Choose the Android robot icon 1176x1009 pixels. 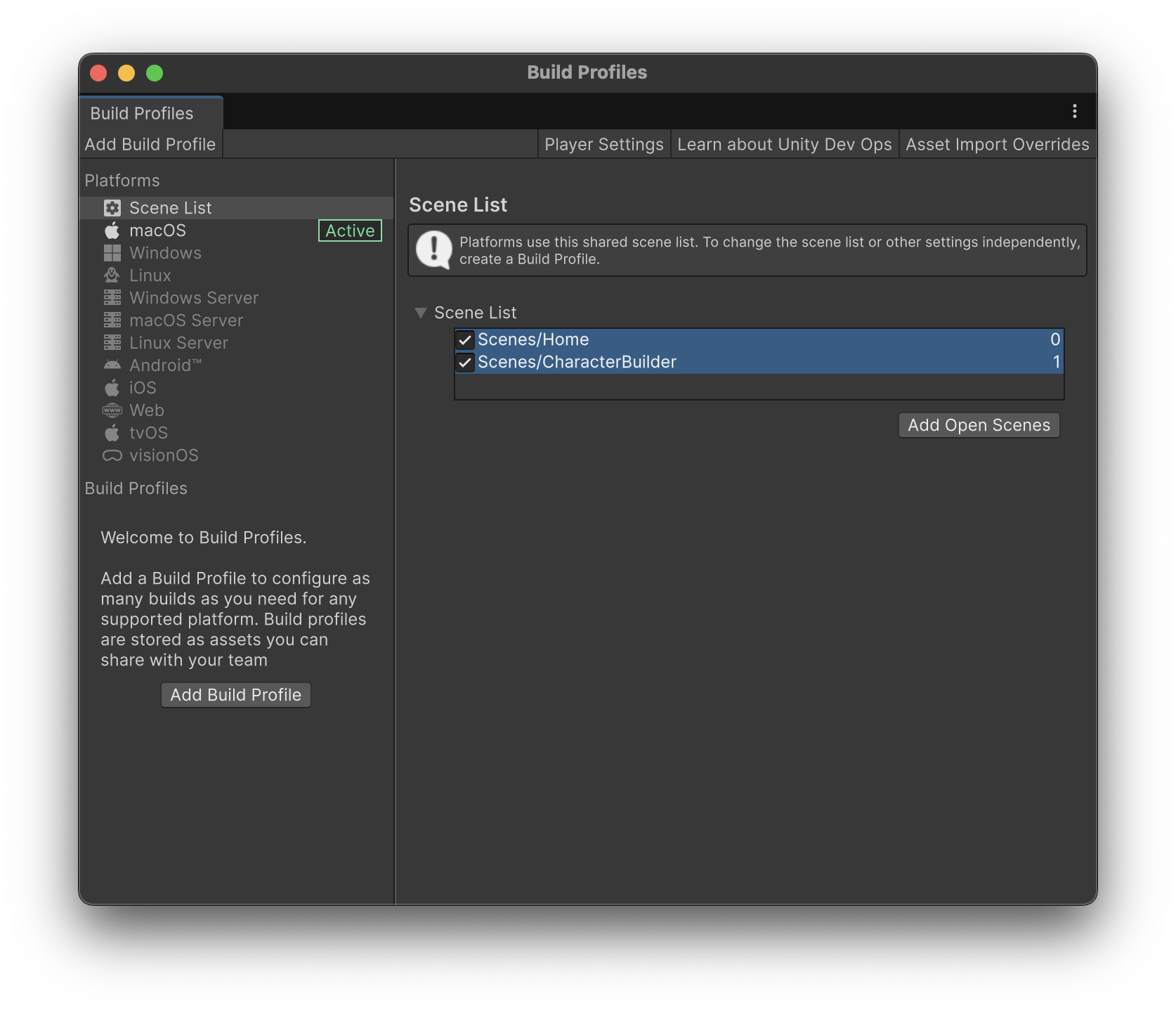coord(112,365)
